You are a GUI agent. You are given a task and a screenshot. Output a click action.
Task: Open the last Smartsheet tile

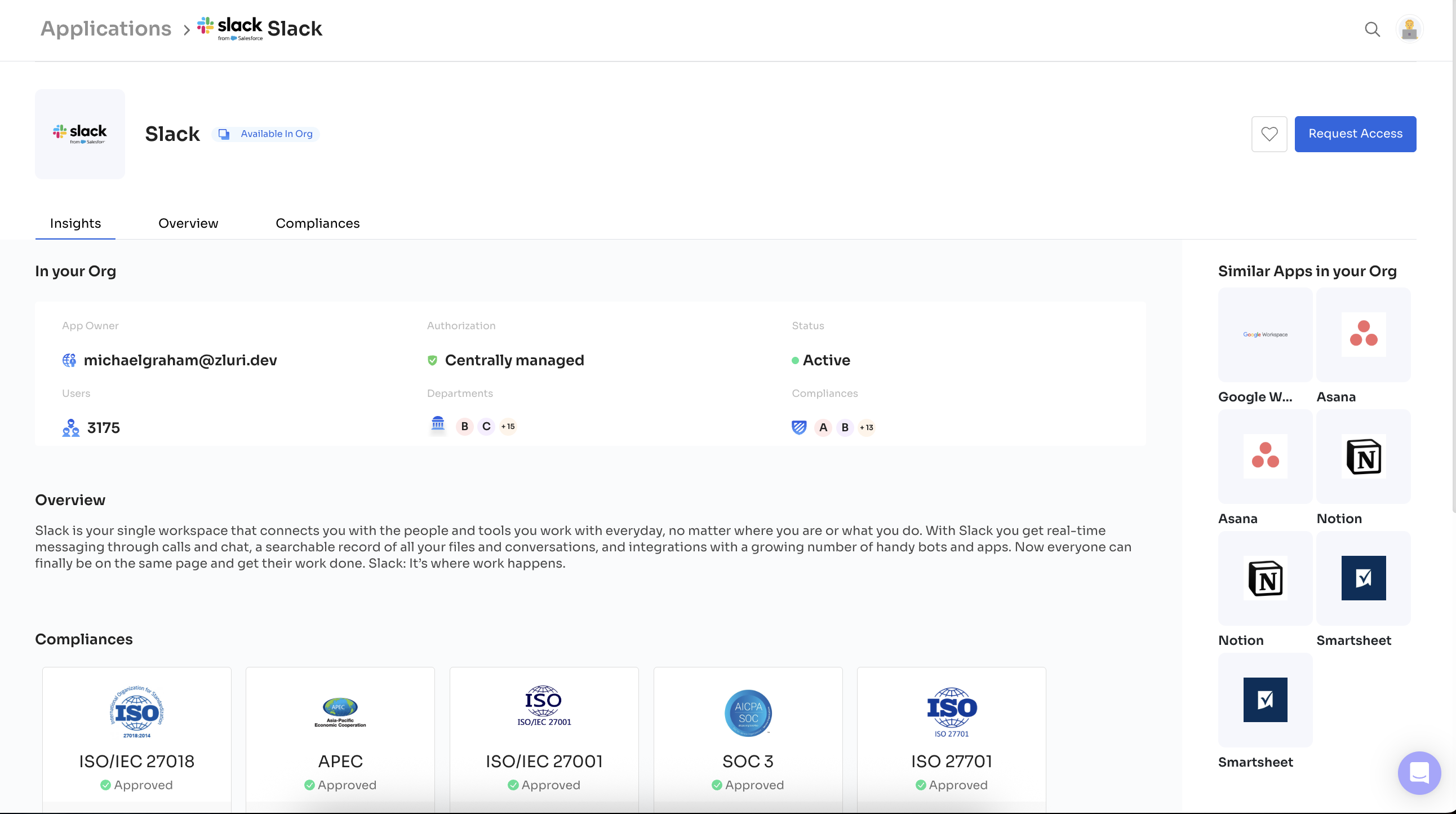coord(1265,700)
